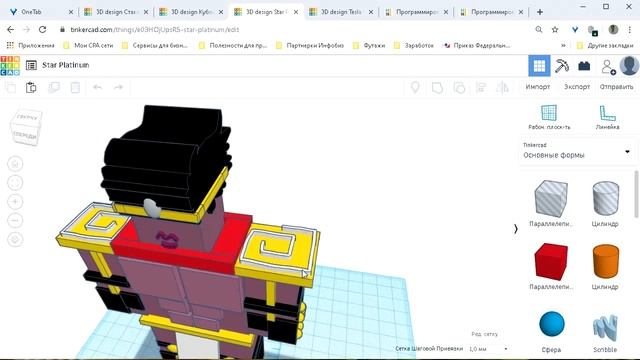This screenshot has height=360, width=640.
Task: Rename the Star Platinum design title
Action: [66, 65]
